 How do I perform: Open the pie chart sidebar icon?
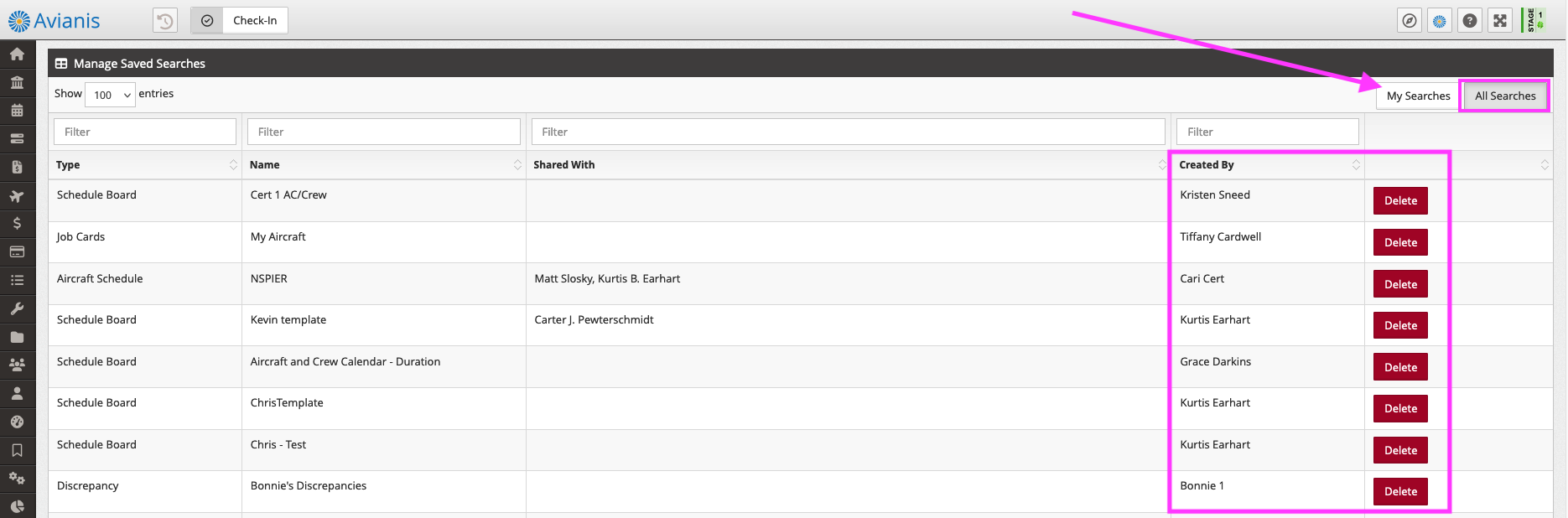coord(17,506)
